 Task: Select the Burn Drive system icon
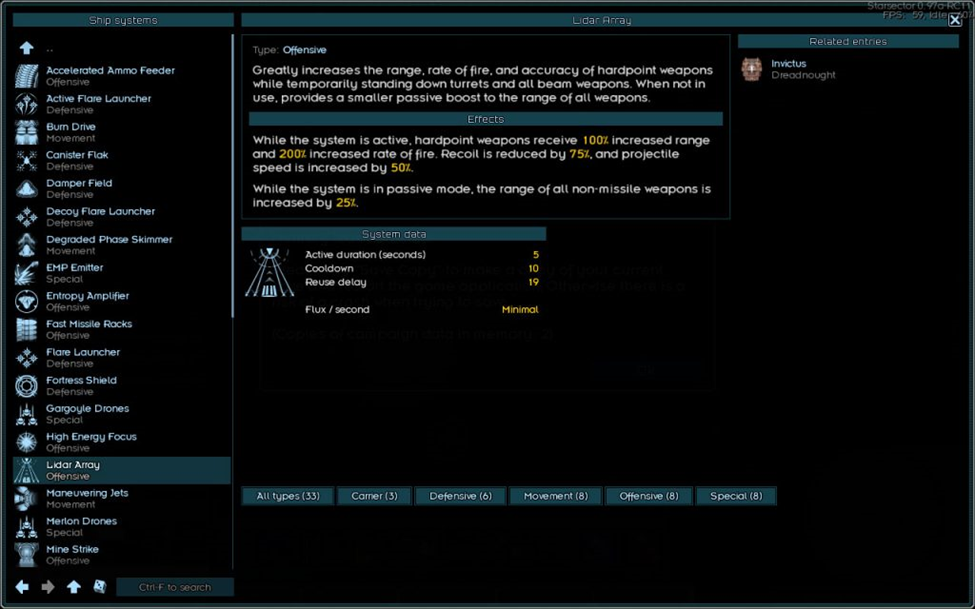click(x=27, y=132)
